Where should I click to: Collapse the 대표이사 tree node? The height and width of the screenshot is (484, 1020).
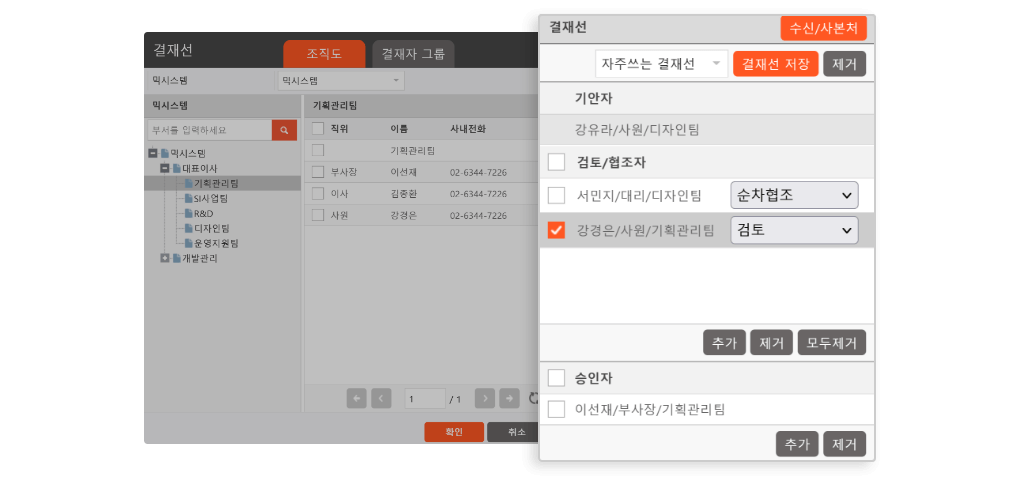click(165, 168)
